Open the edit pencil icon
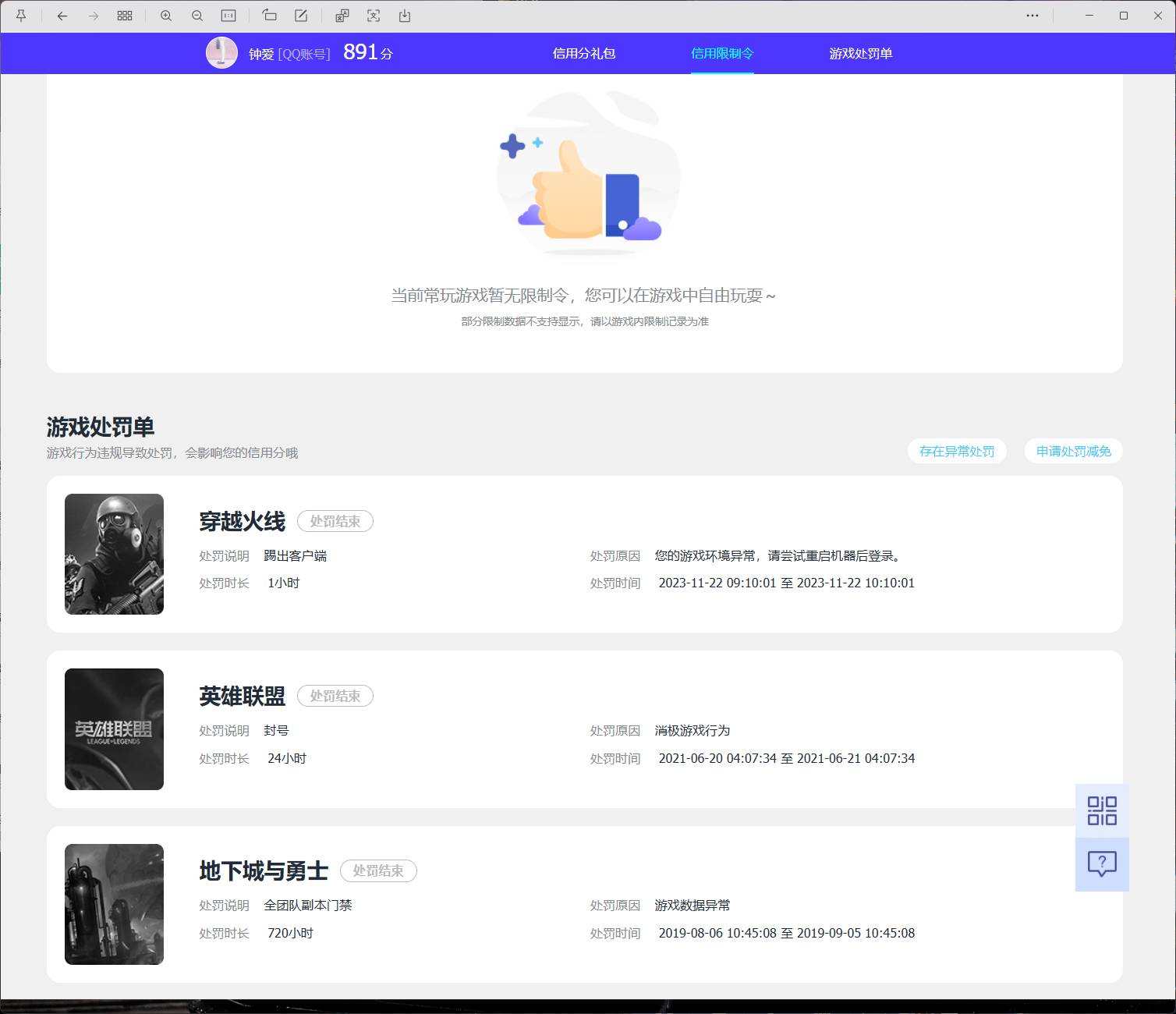1176x1014 pixels. point(301,16)
